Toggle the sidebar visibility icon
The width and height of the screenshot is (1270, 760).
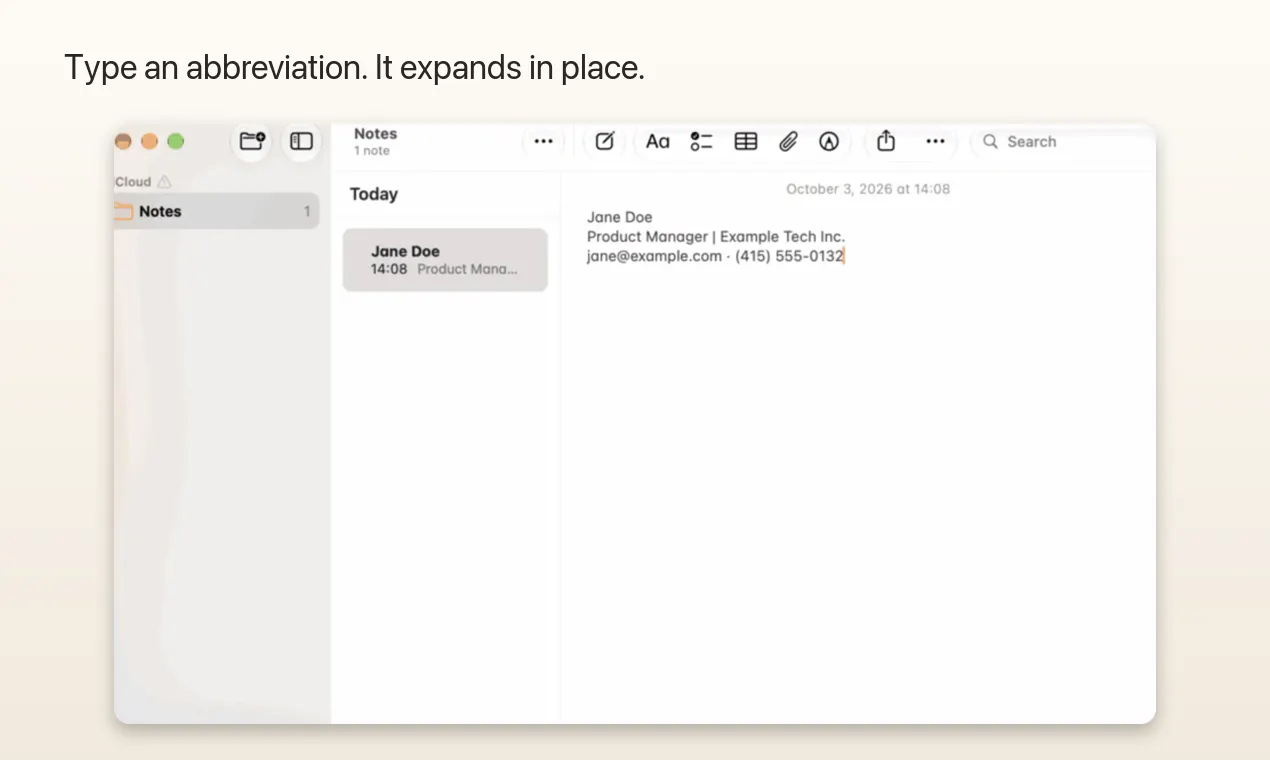pos(301,141)
